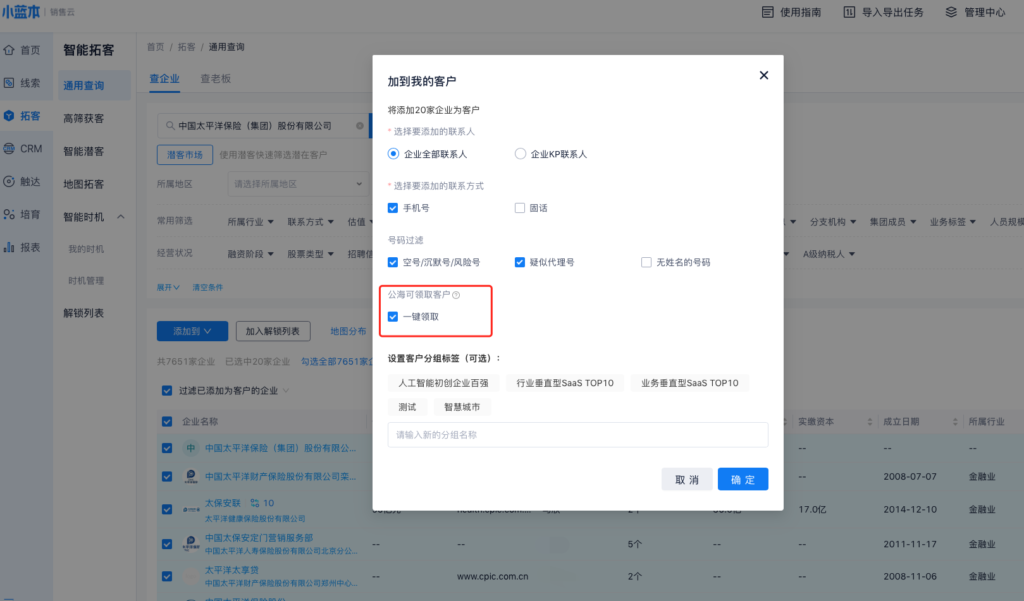Image resolution: width=1024 pixels, height=601 pixels.
Task: Select the 企业KP联系人 radio option
Action: coord(520,154)
